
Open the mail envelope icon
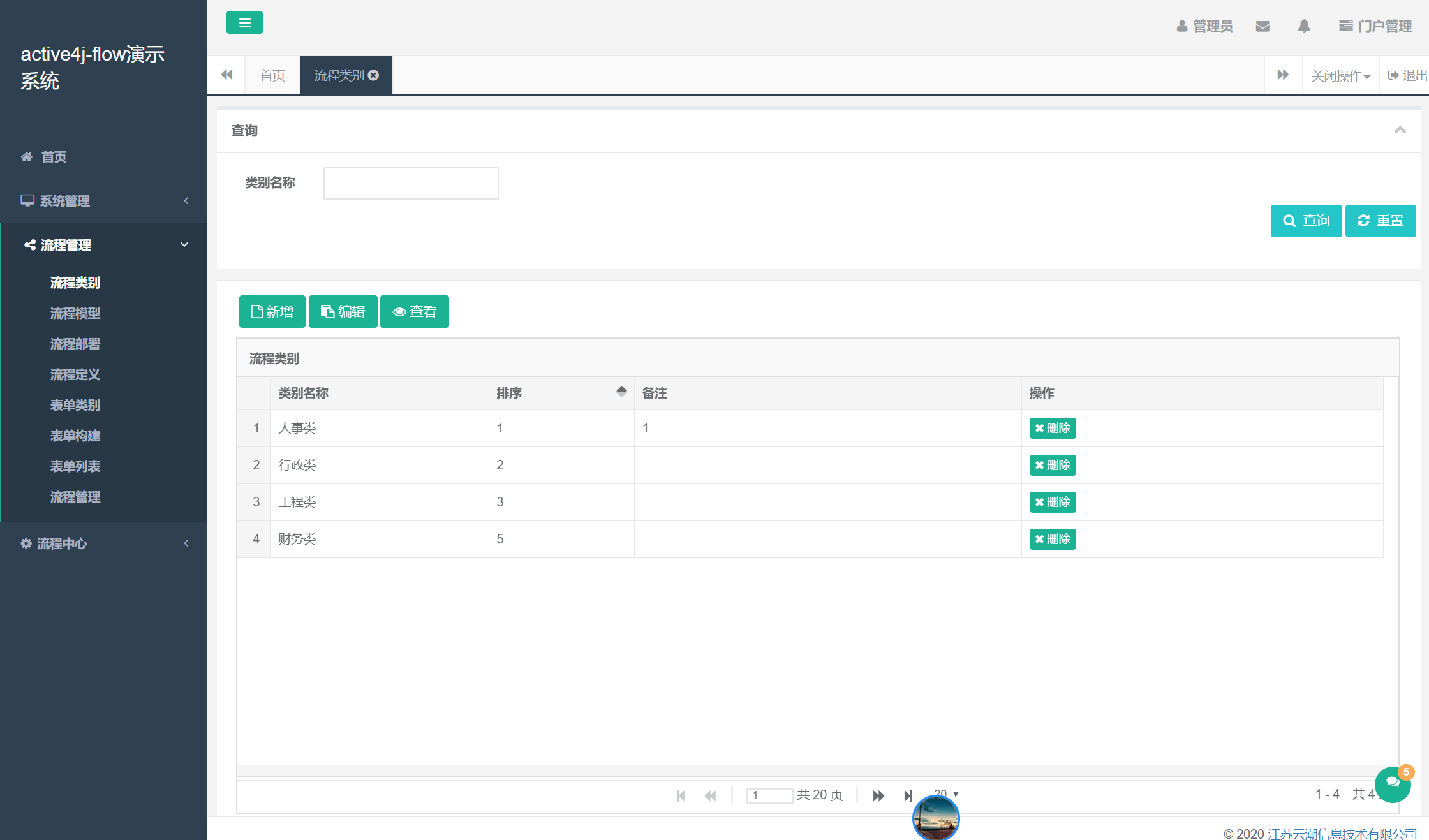(x=1262, y=26)
